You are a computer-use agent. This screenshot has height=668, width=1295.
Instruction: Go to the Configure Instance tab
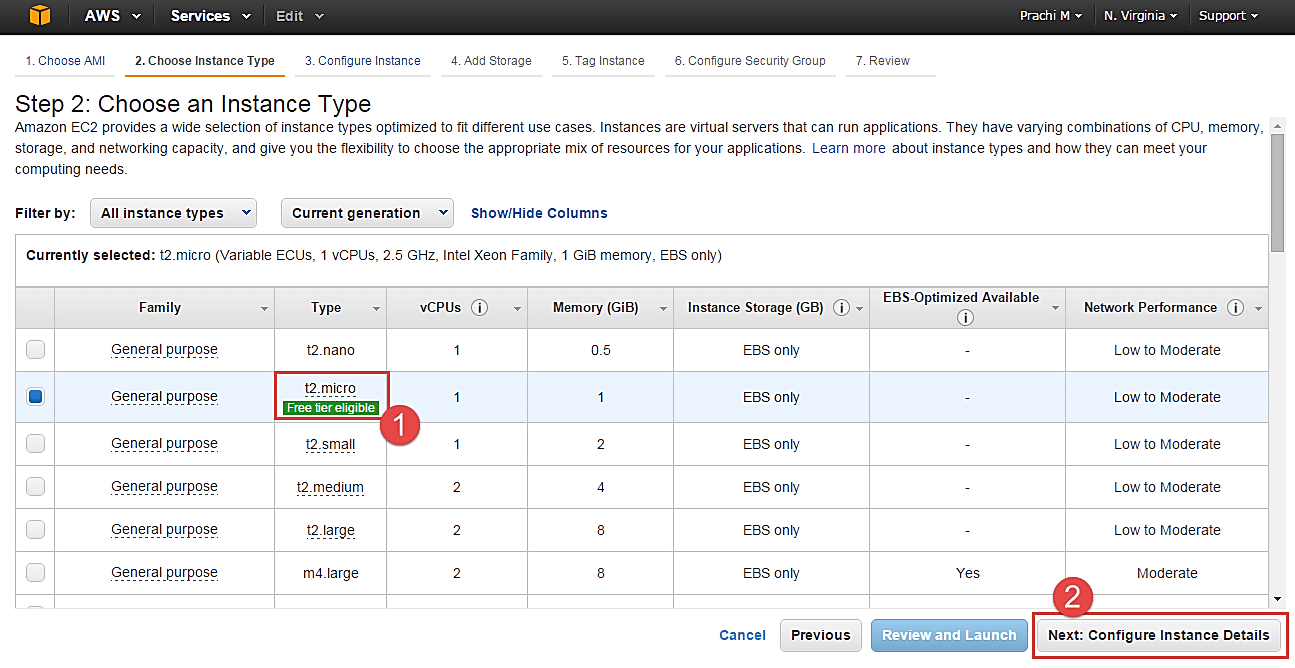(x=362, y=61)
